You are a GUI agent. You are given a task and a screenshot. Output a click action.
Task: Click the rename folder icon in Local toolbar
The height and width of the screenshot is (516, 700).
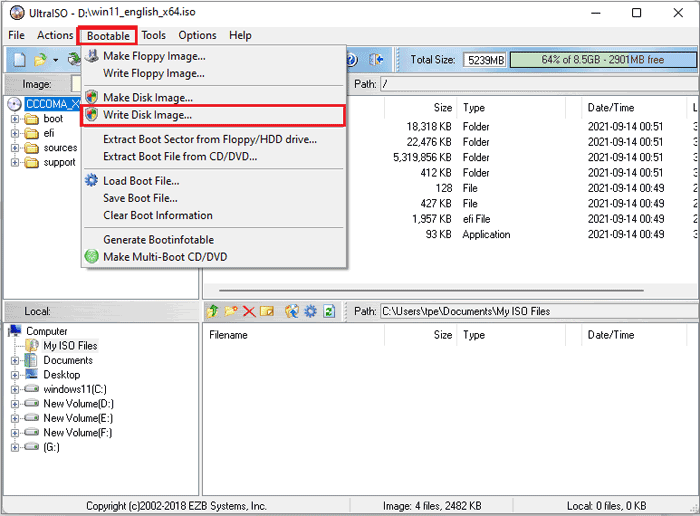[267, 311]
